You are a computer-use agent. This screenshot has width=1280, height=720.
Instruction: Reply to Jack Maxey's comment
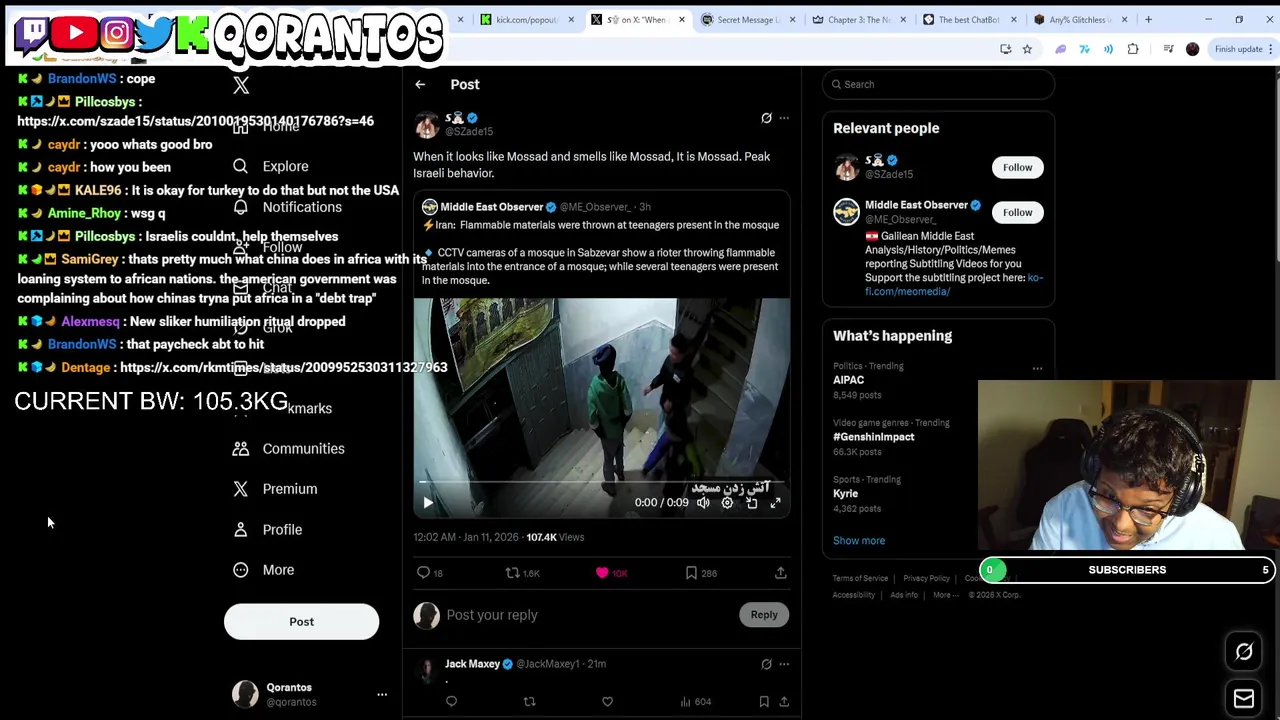(x=451, y=702)
